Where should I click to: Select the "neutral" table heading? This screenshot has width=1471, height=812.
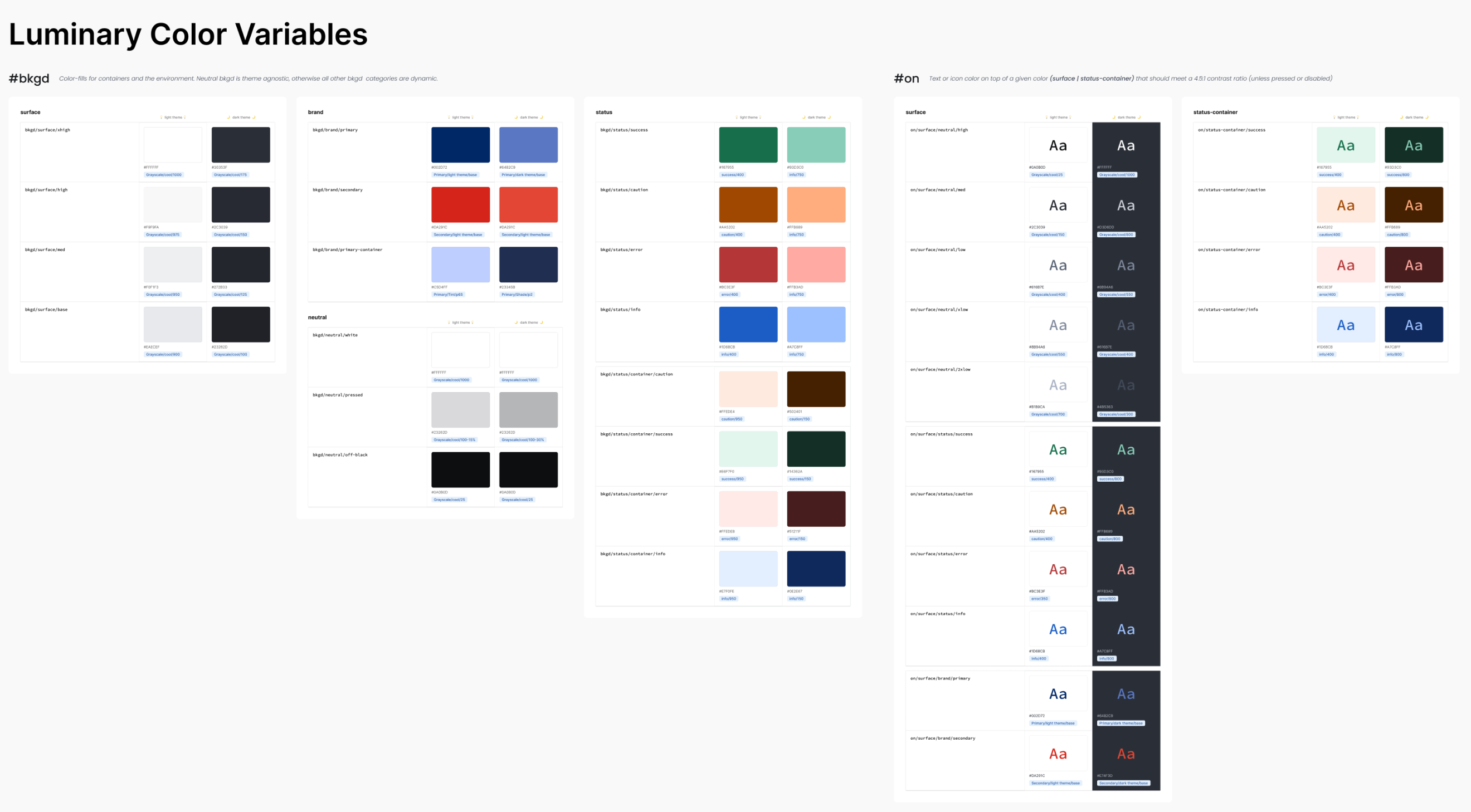(318, 317)
